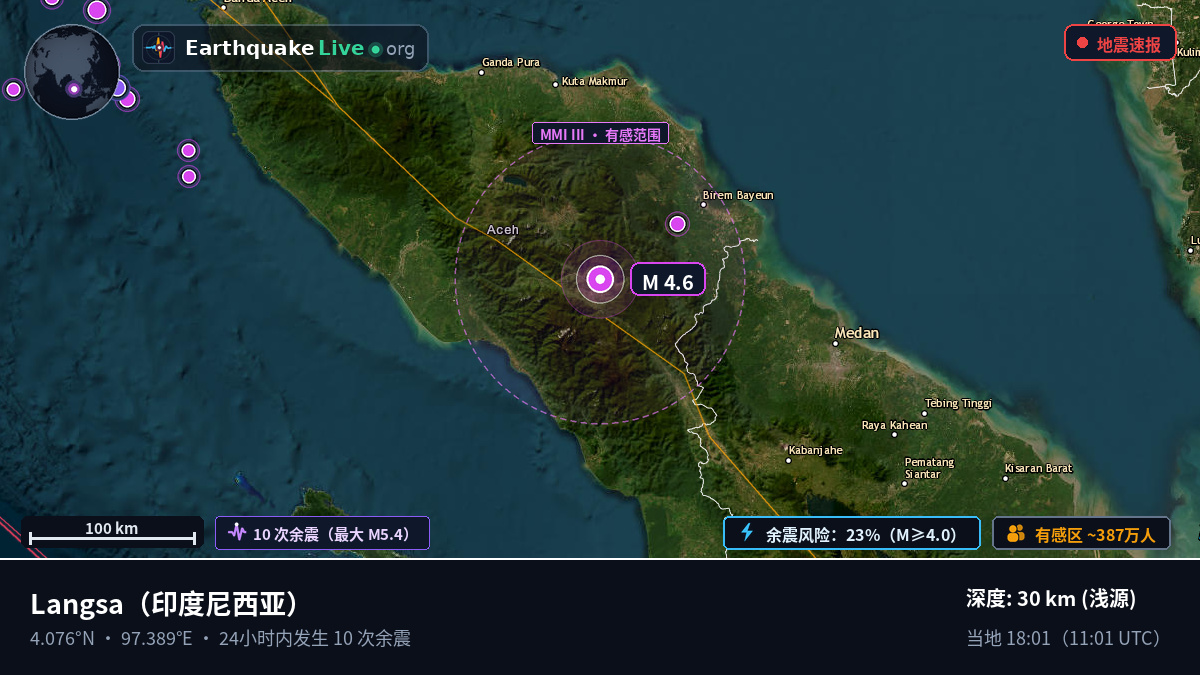Viewport: 1200px width, 675px height.
Task: Select the M 4.6 magnitude label
Action: (667, 279)
